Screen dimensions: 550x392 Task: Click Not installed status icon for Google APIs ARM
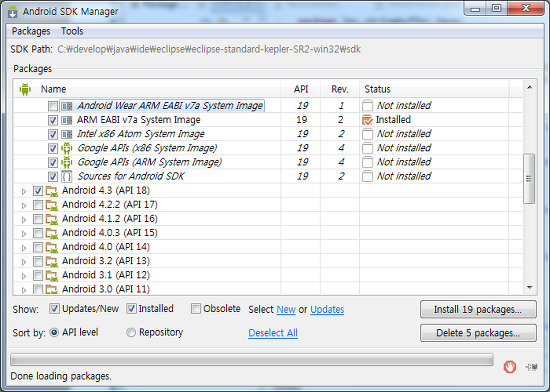coord(367,162)
